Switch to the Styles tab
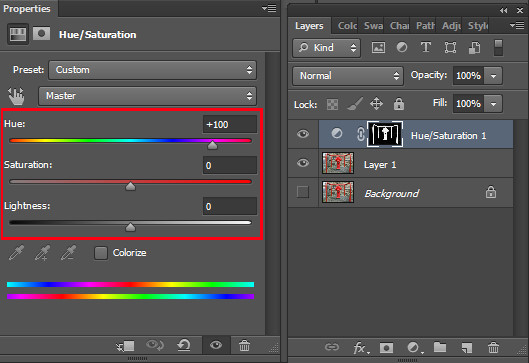 coord(477,26)
